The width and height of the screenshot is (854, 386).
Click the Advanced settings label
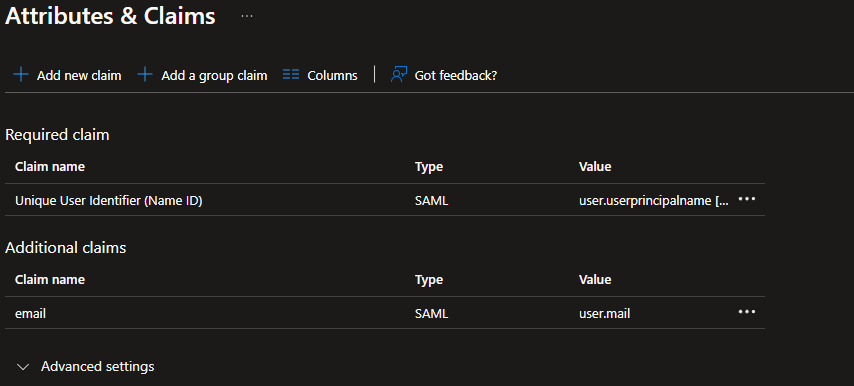[x=97, y=366]
